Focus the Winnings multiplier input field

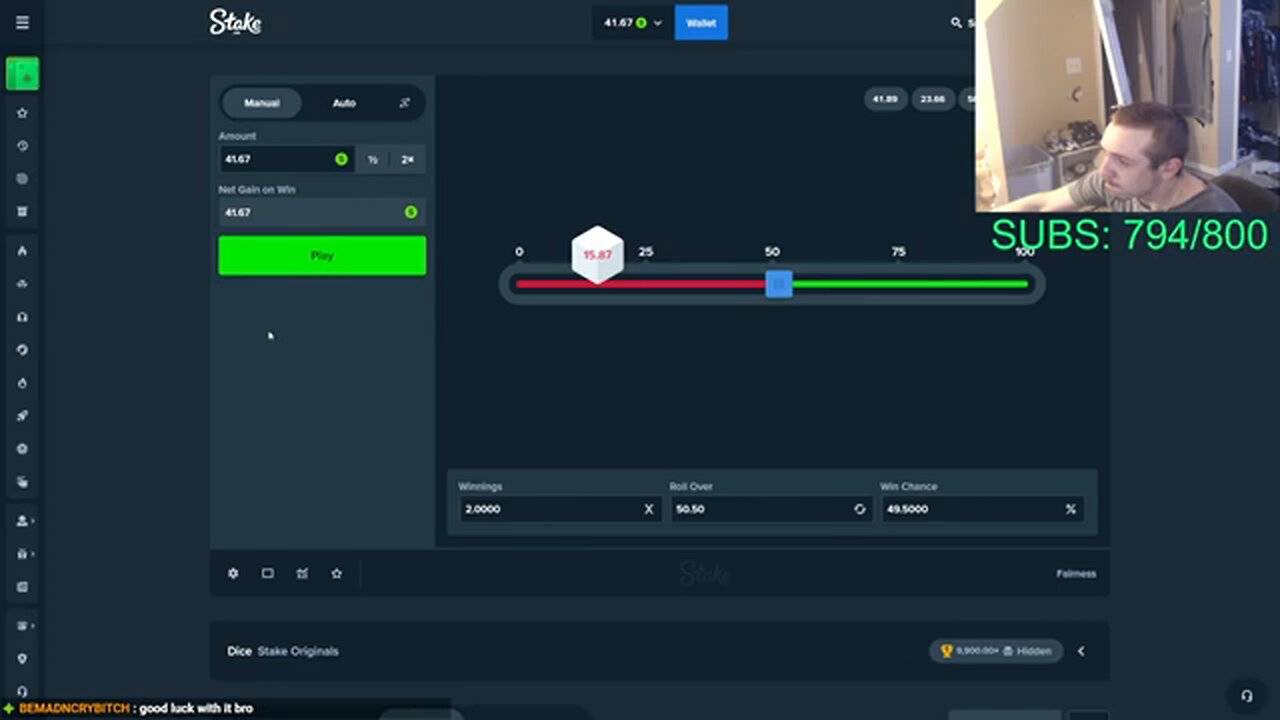[559, 509]
